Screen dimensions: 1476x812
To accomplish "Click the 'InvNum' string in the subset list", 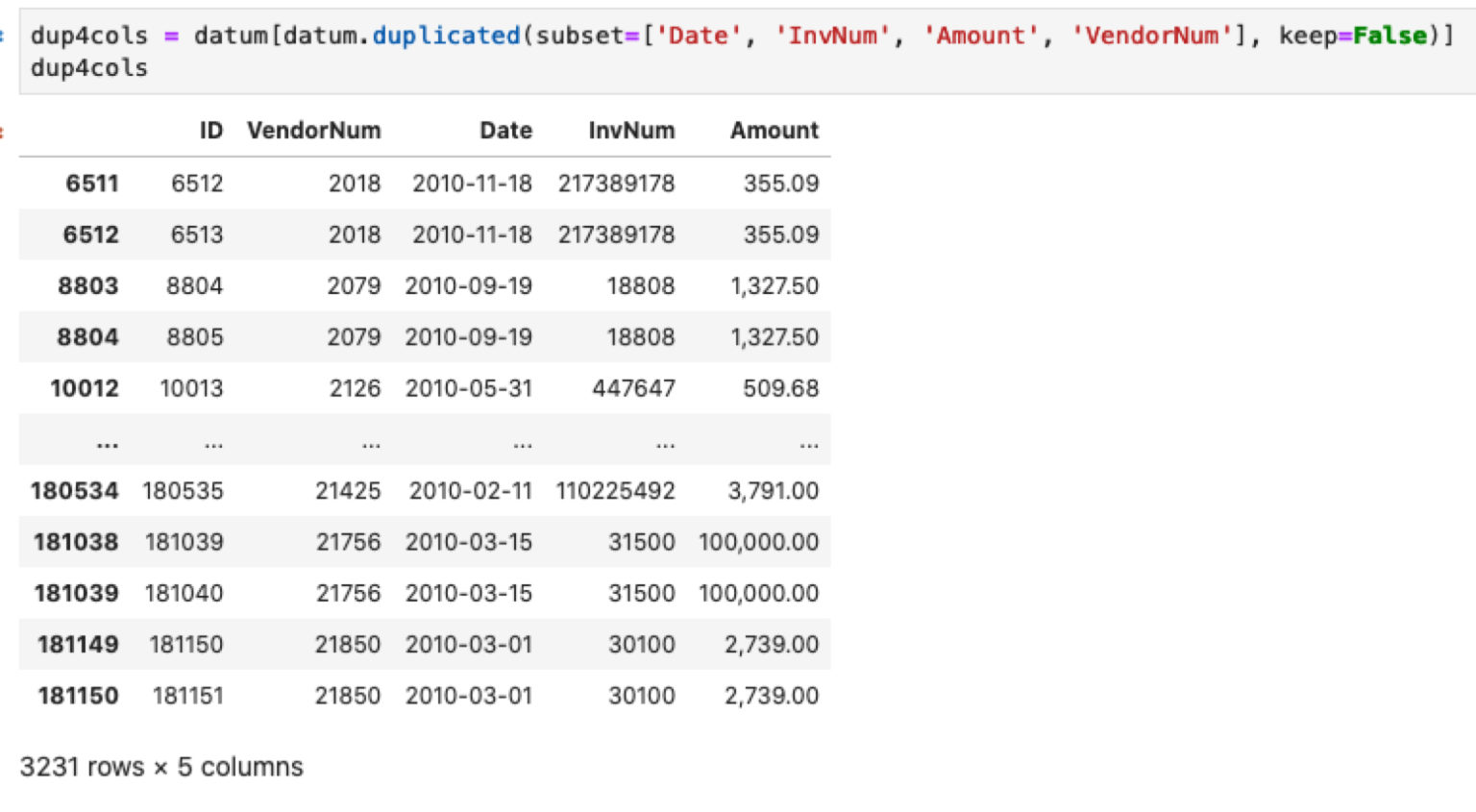I will pyautogui.click(x=832, y=36).
